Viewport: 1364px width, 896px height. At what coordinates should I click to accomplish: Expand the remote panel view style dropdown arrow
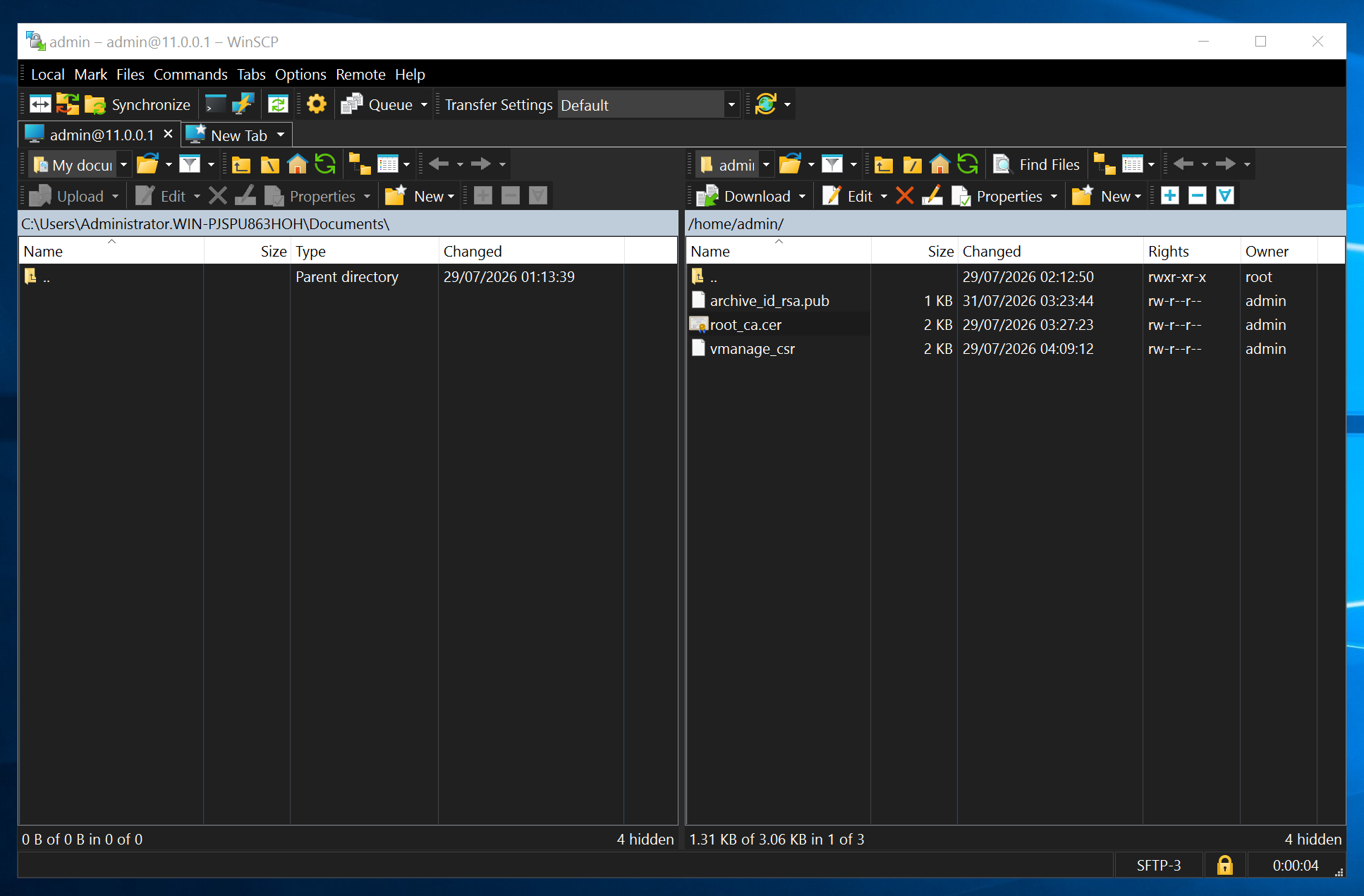[x=1151, y=165]
